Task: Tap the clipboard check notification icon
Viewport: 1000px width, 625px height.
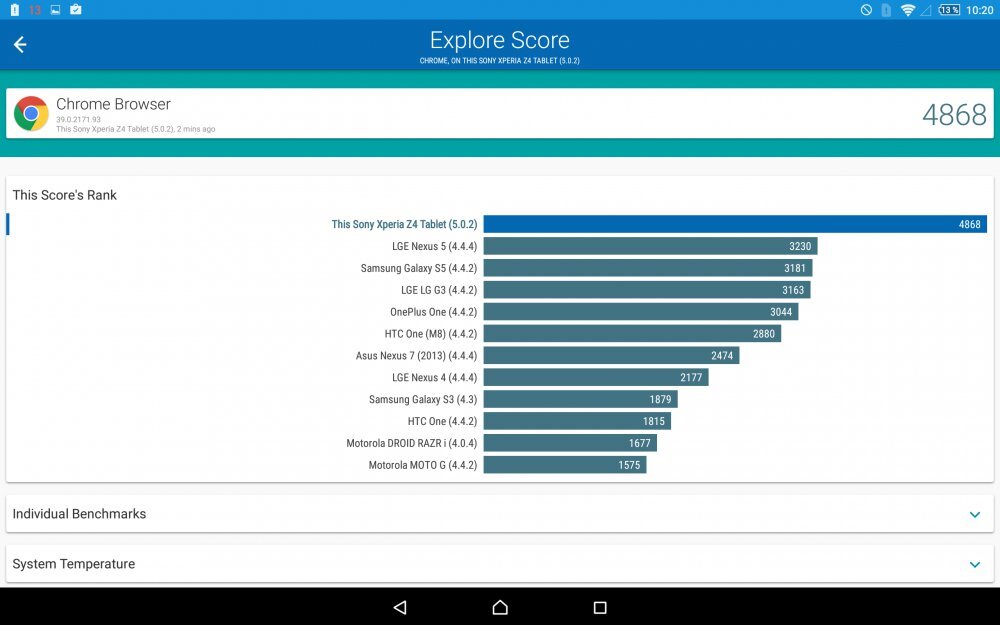Action: [x=75, y=9]
